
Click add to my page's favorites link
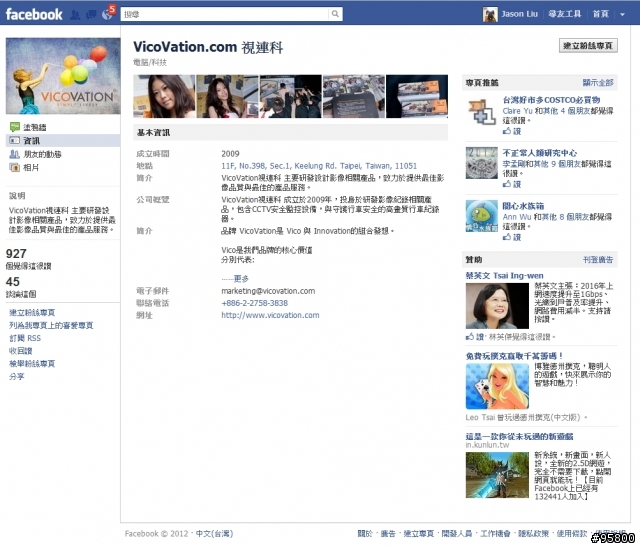click(x=51, y=325)
